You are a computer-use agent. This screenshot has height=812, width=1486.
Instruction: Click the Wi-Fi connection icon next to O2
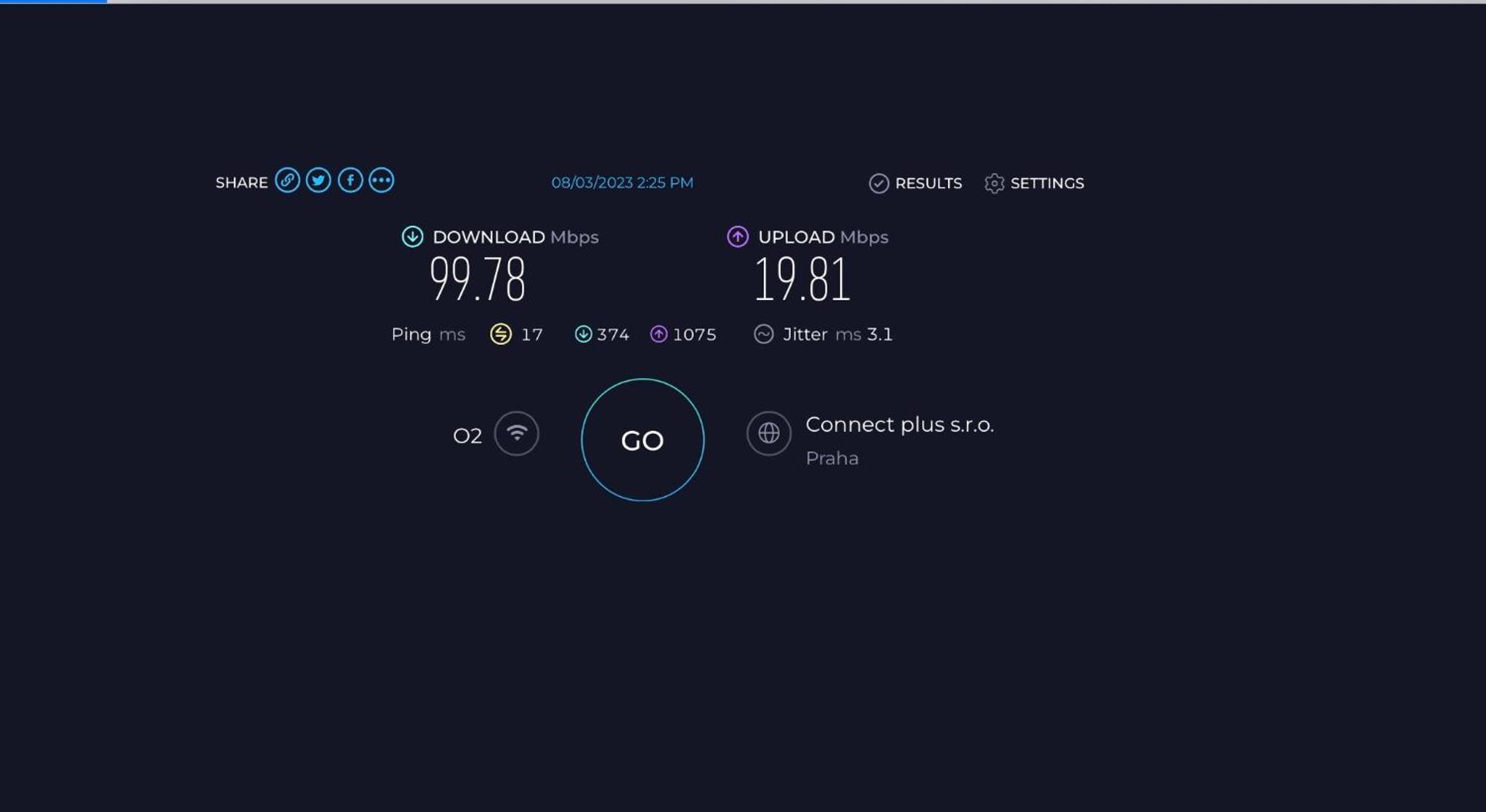516,434
